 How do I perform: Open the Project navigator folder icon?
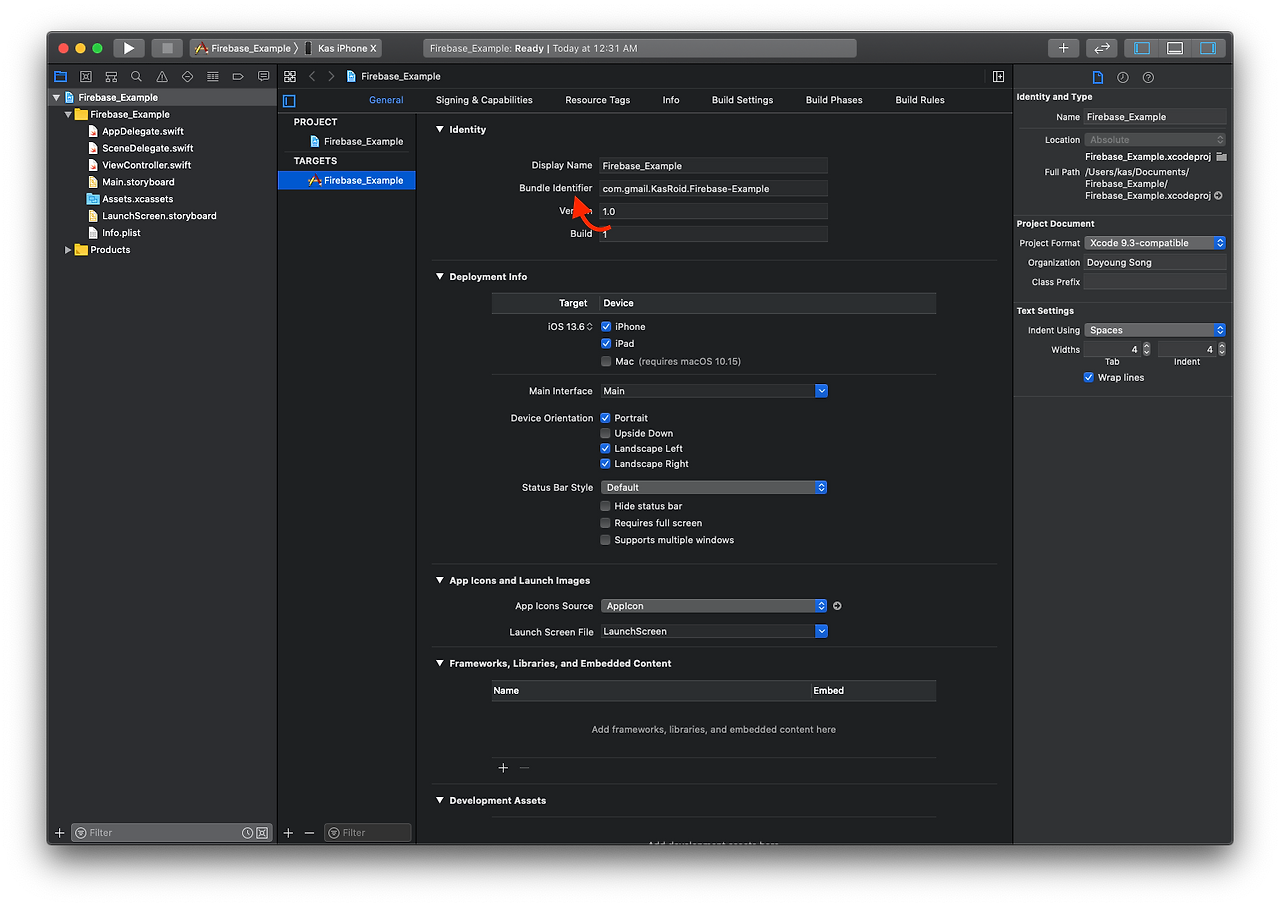(x=60, y=76)
